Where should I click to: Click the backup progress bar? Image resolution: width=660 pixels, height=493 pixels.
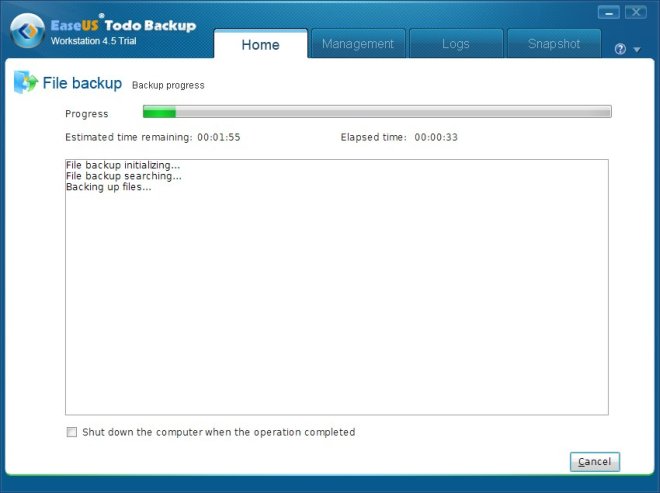[377, 112]
